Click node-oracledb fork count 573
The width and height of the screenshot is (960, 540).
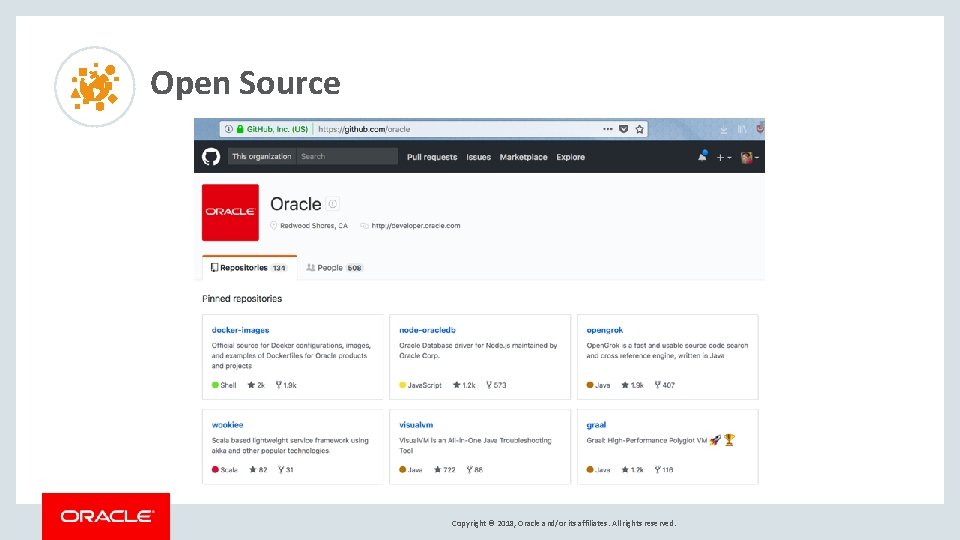497,385
